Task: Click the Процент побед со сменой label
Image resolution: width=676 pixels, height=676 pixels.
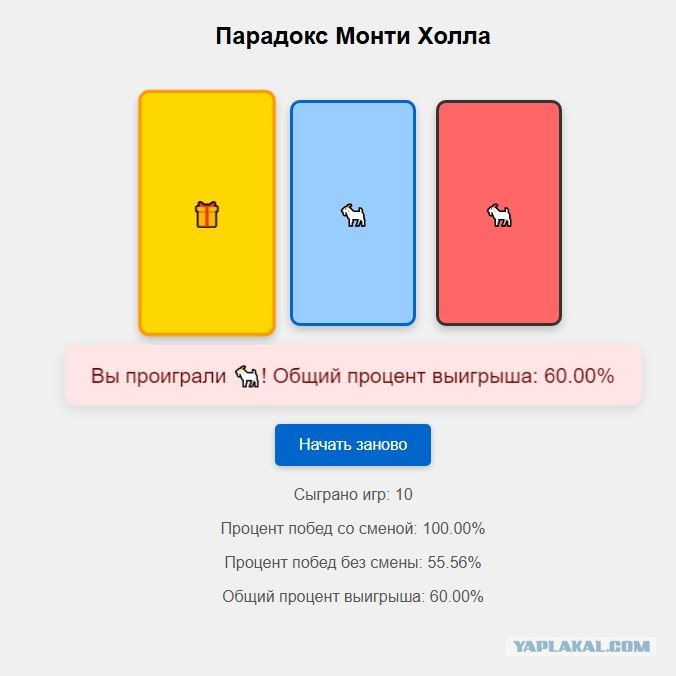Action: click(x=319, y=529)
